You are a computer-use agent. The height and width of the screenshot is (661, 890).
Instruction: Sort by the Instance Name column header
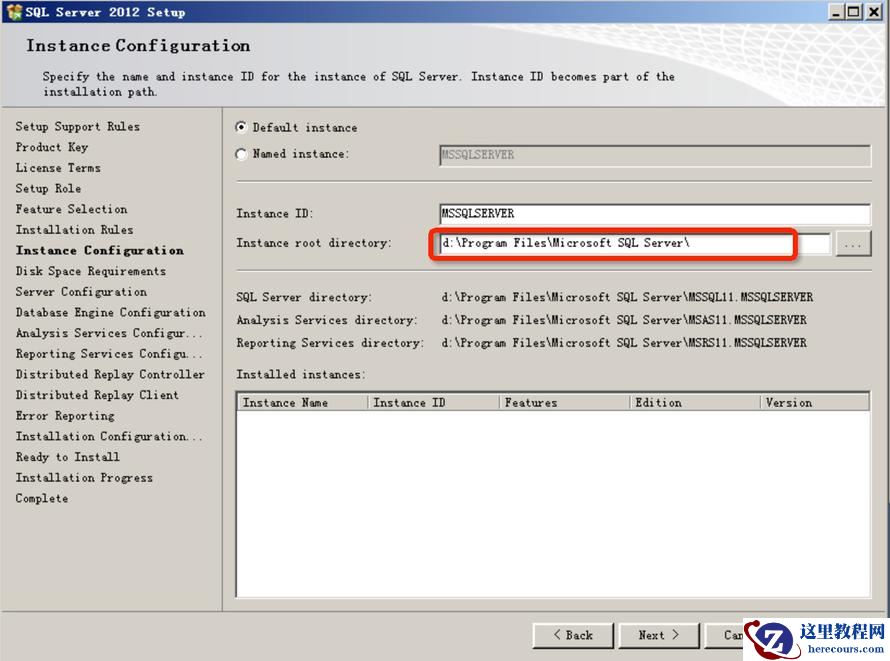303,402
